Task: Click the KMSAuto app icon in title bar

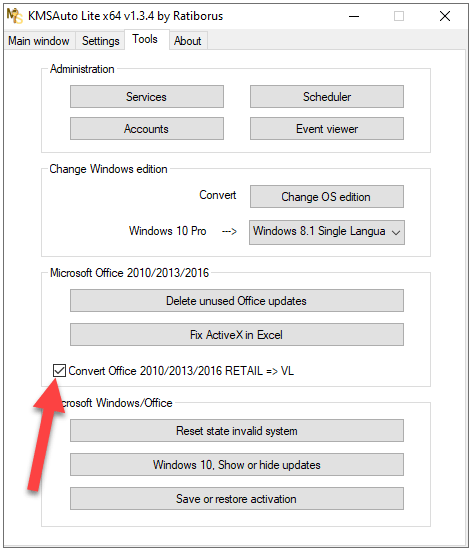Action: [x=14, y=16]
